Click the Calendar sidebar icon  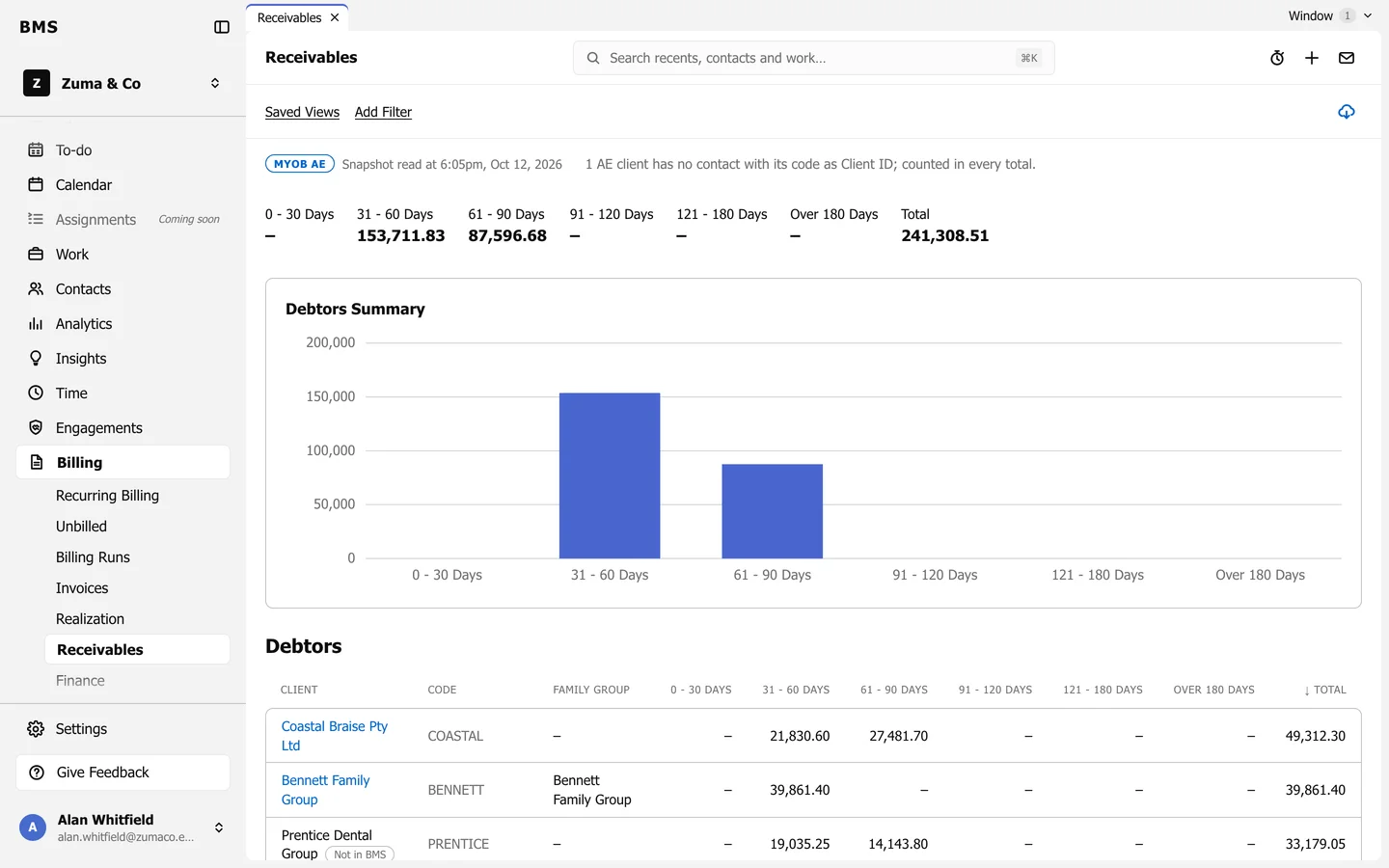click(x=36, y=185)
